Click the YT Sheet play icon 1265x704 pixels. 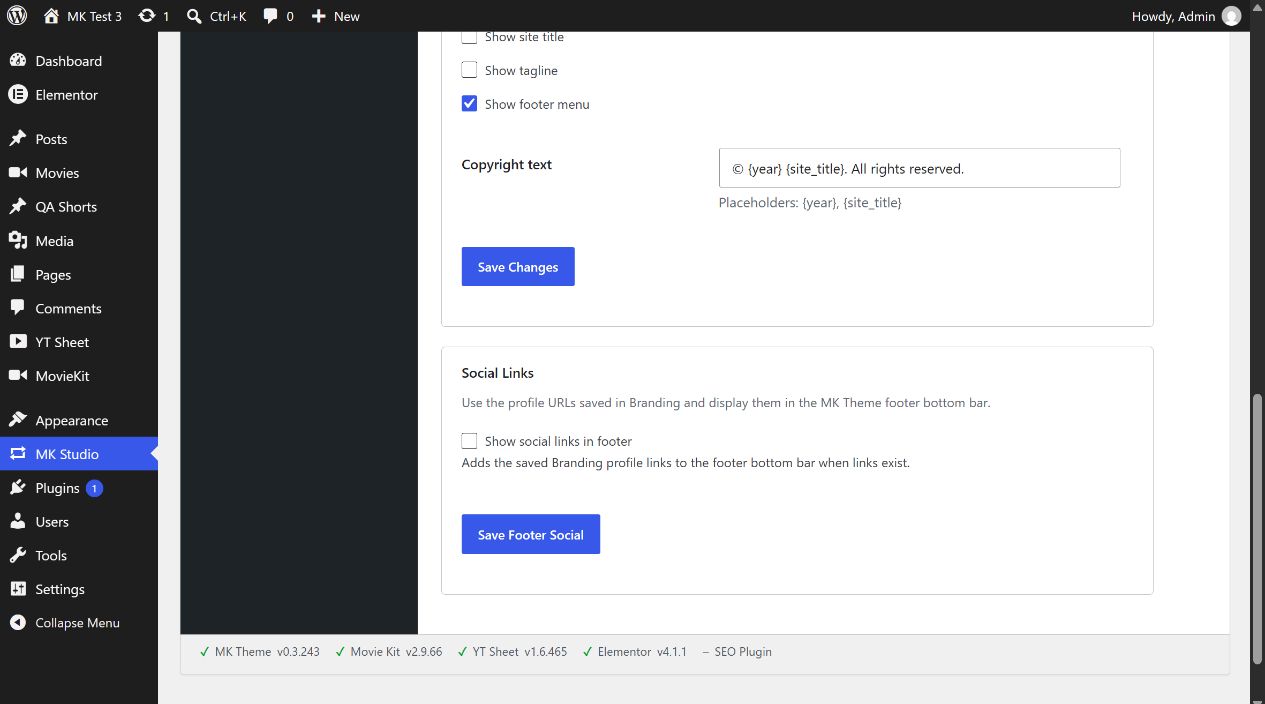(17, 342)
